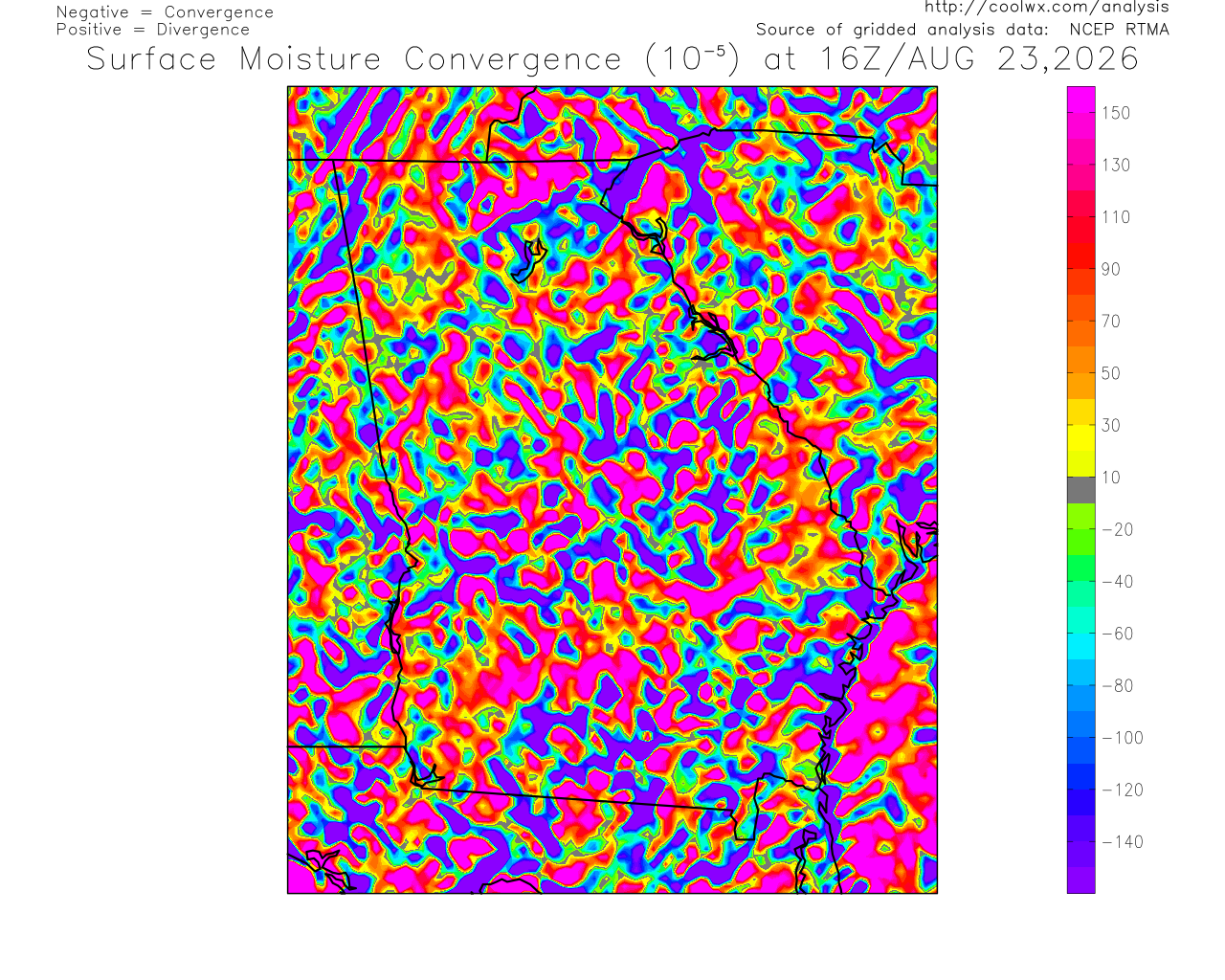Select the orange 50 colorbar segment
The height and width of the screenshot is (980, 1225).
pyautogui.click(x=1081, y=373)
